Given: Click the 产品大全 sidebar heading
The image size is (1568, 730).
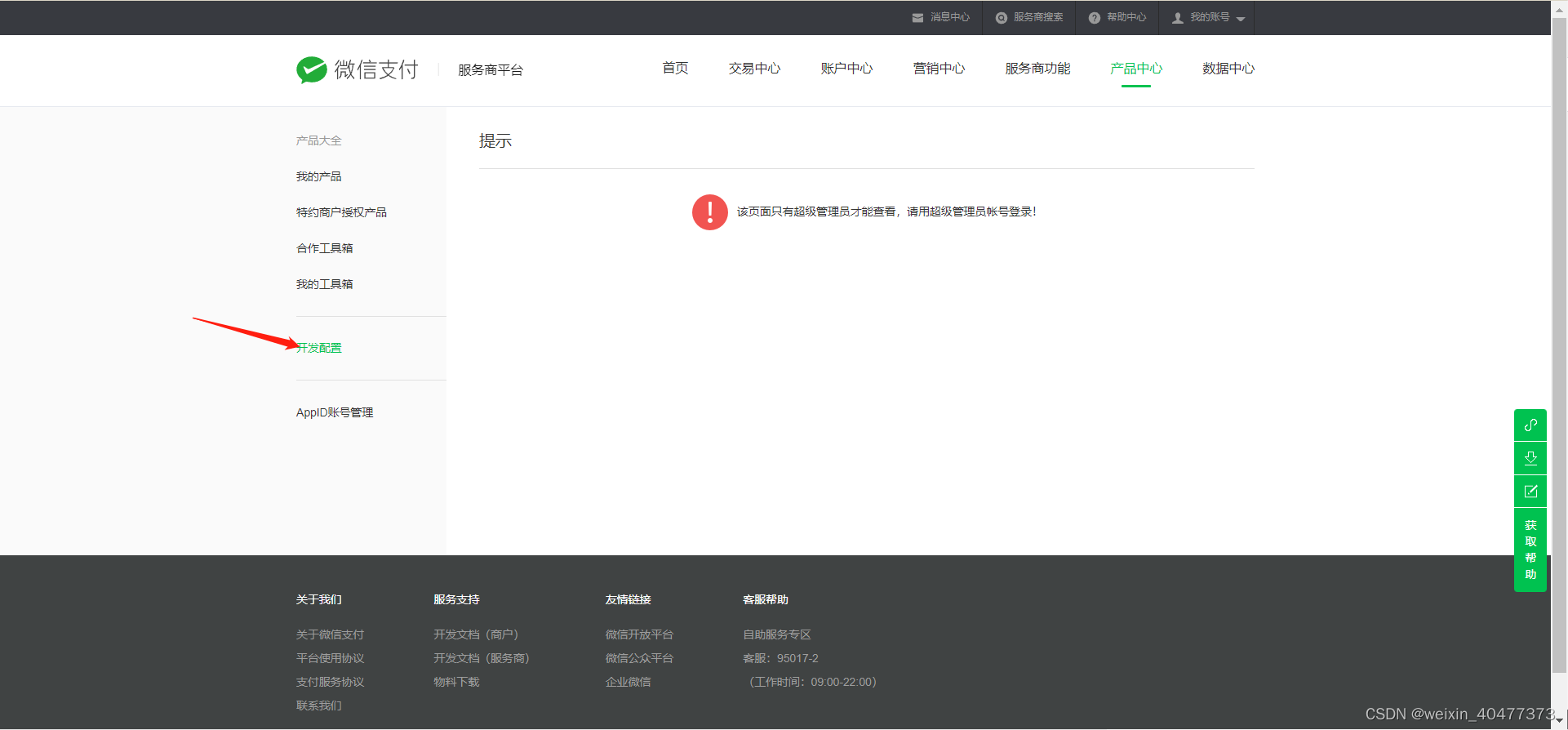Looking at the screenshot, I should pyautogui.click(x=319, y=140).
